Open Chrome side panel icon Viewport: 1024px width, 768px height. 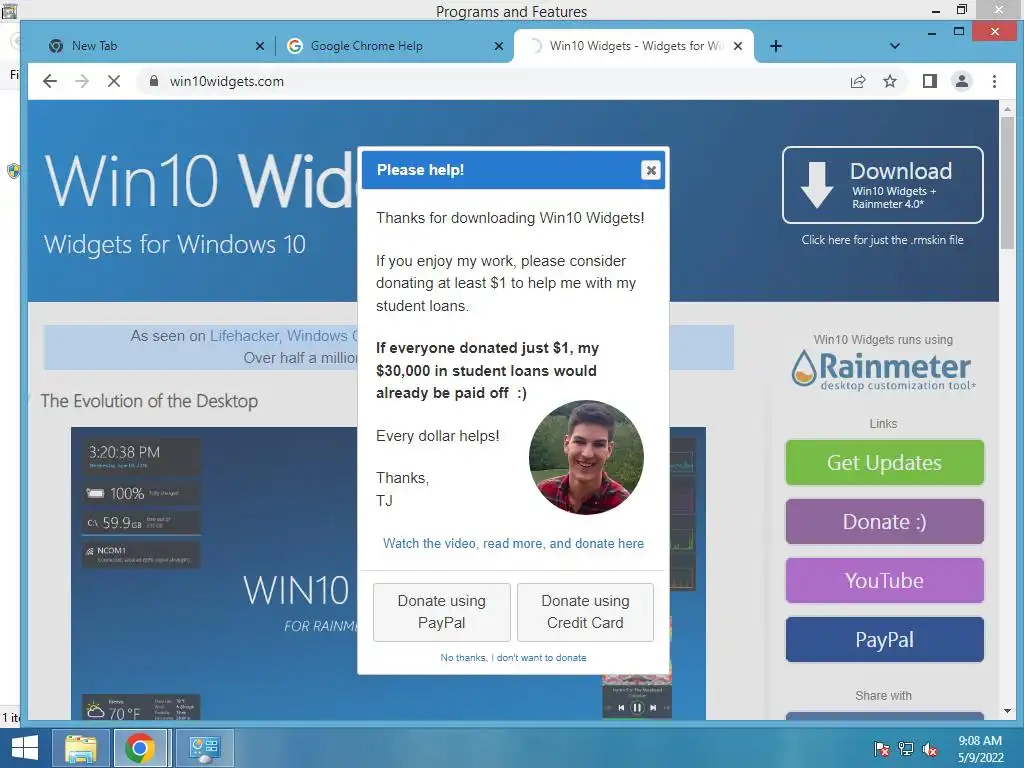[x=929, y=81]
